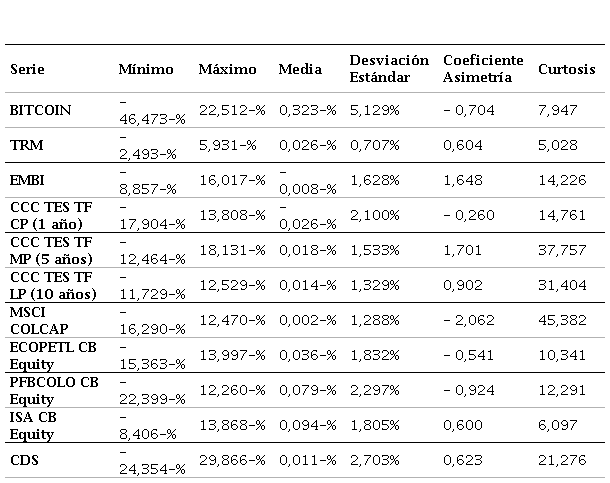Click the "Desviación Estándar" header
This screenshot has width=610, height=483.
(389, 69)
